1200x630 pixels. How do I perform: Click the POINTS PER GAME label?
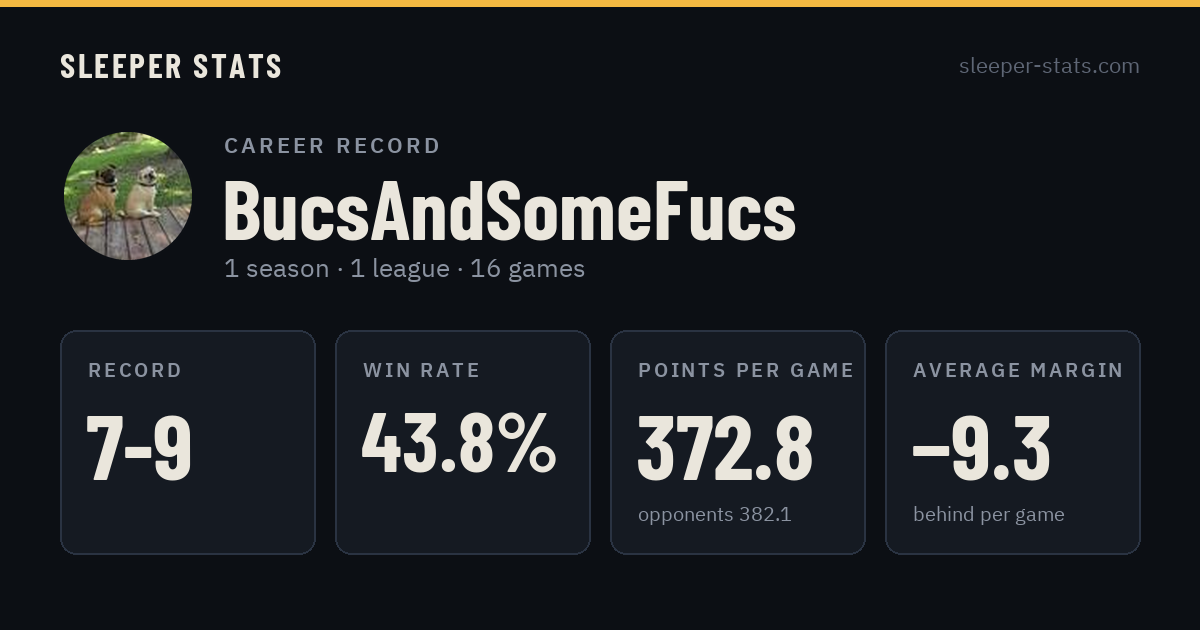(x=746, y=371)
